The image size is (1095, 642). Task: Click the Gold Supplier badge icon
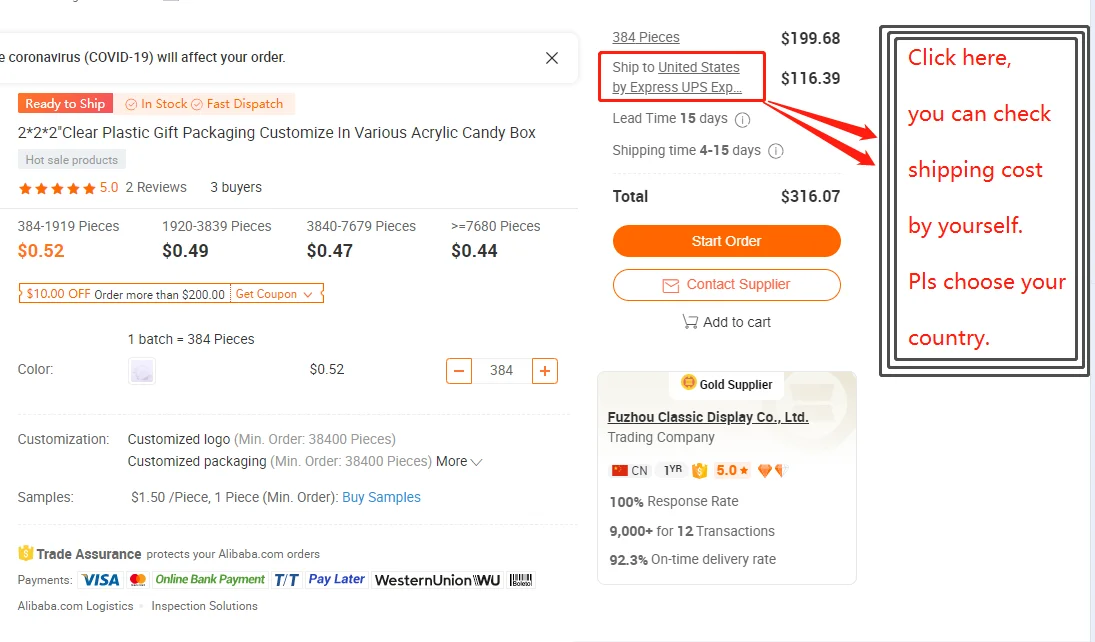pos(689,382)
